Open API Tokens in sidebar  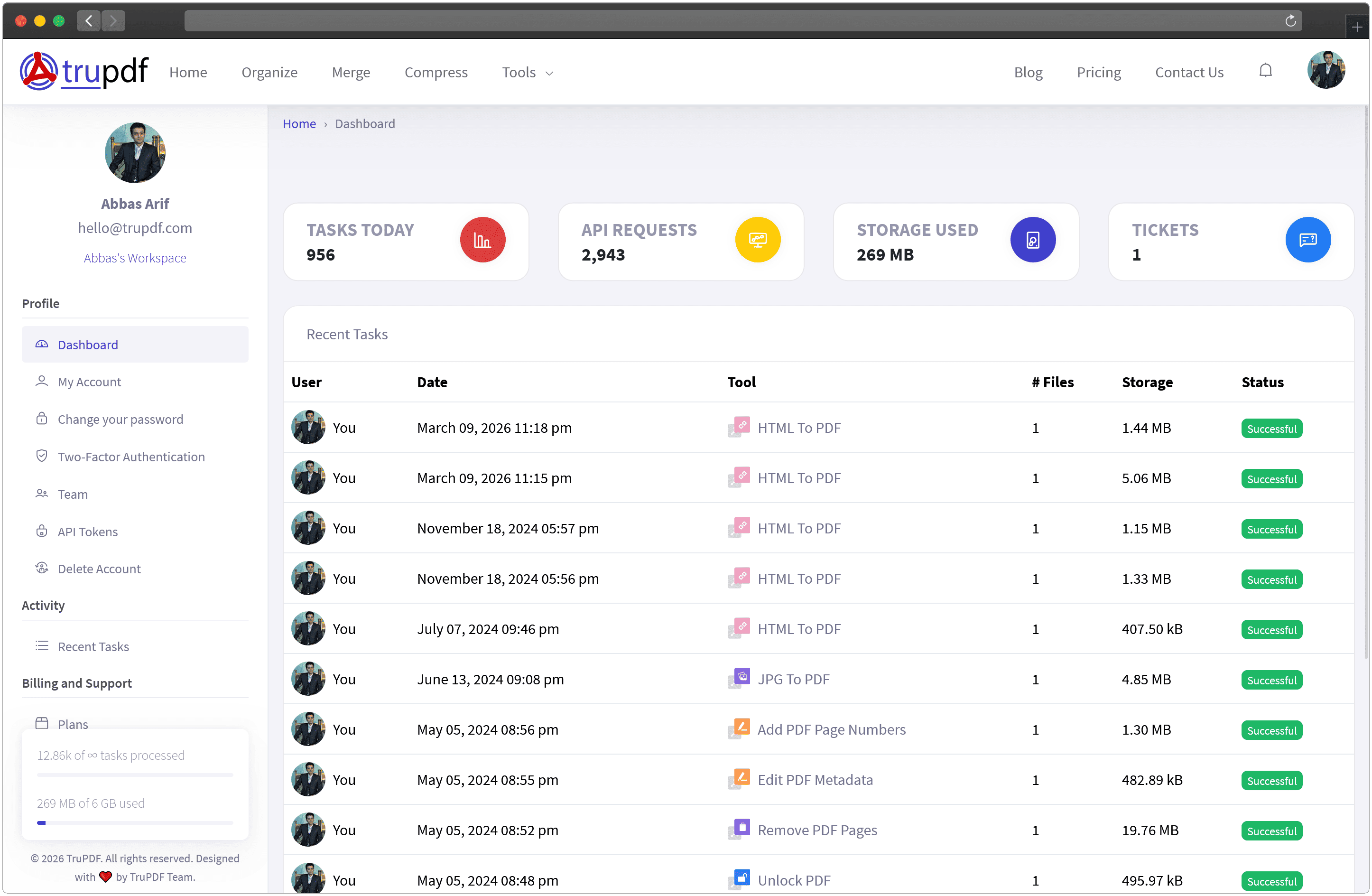click(x=88, y=532)
